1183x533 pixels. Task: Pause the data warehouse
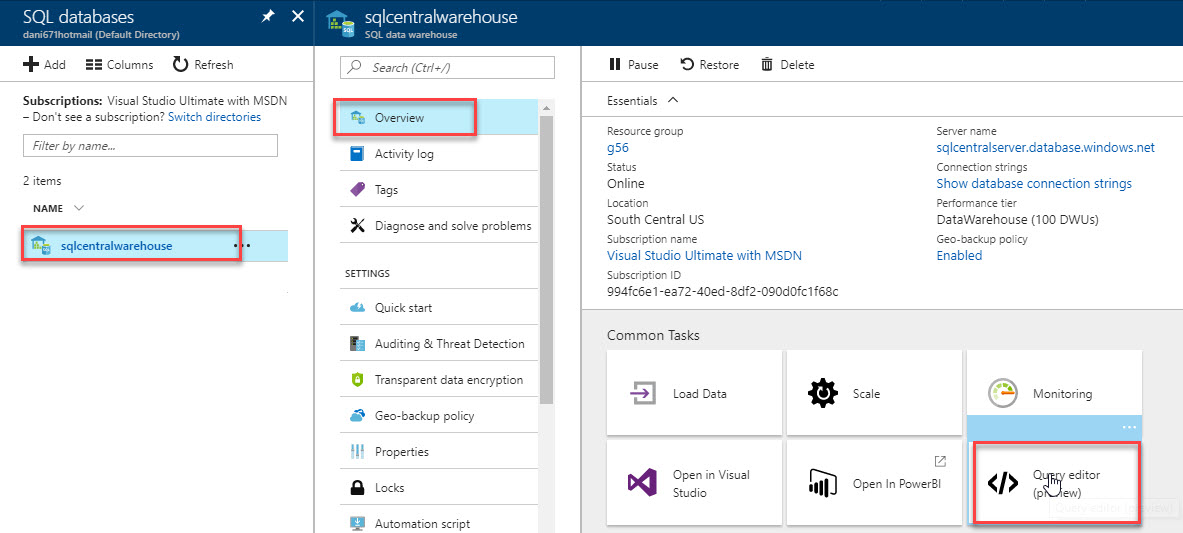click(634, 64)
